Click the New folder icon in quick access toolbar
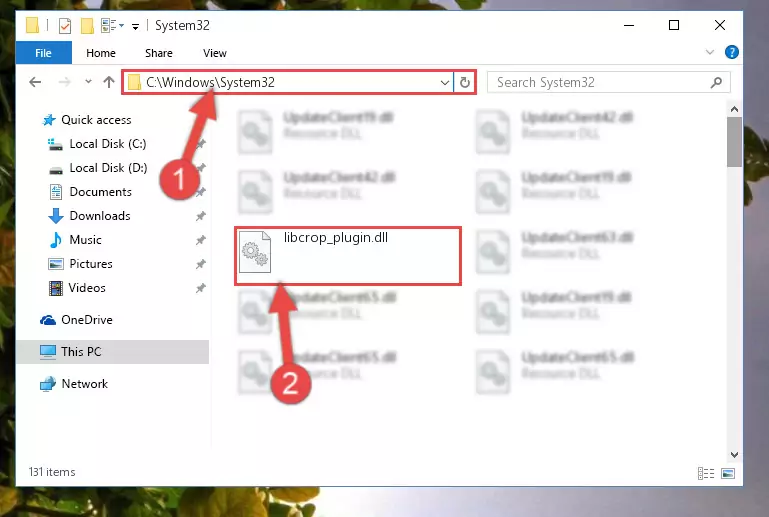769x517 pixels. pyautogui.click(x=87, y=26)
